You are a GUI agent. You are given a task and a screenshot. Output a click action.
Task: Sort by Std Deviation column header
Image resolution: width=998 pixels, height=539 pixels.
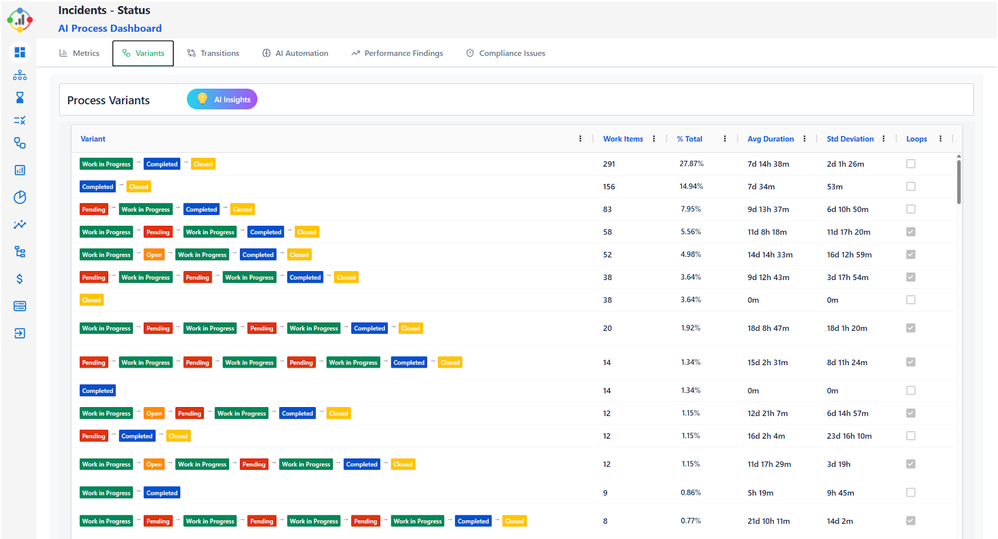tap(850, 139)
